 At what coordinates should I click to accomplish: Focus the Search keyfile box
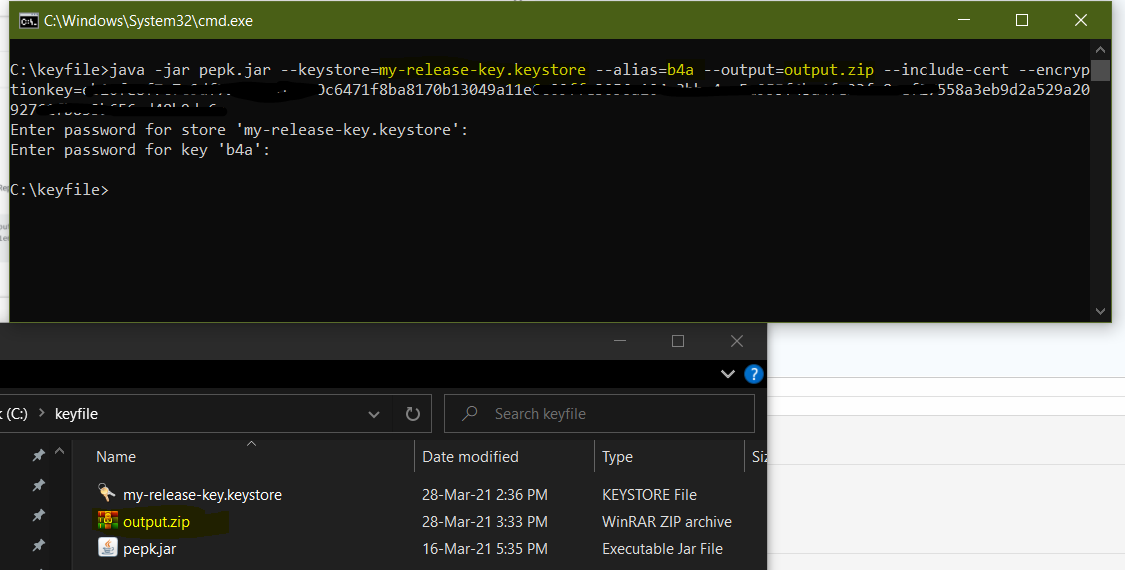tap(599, 414)
